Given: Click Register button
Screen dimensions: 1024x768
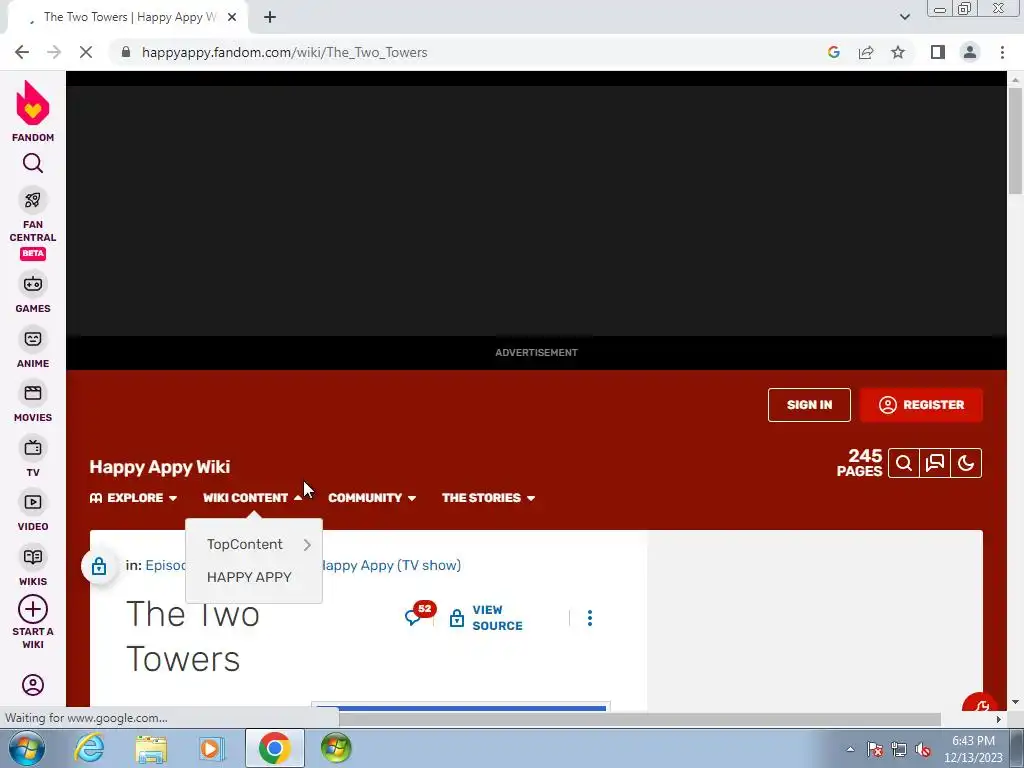Looking at the screenshot, I should [x=921, y=405].
